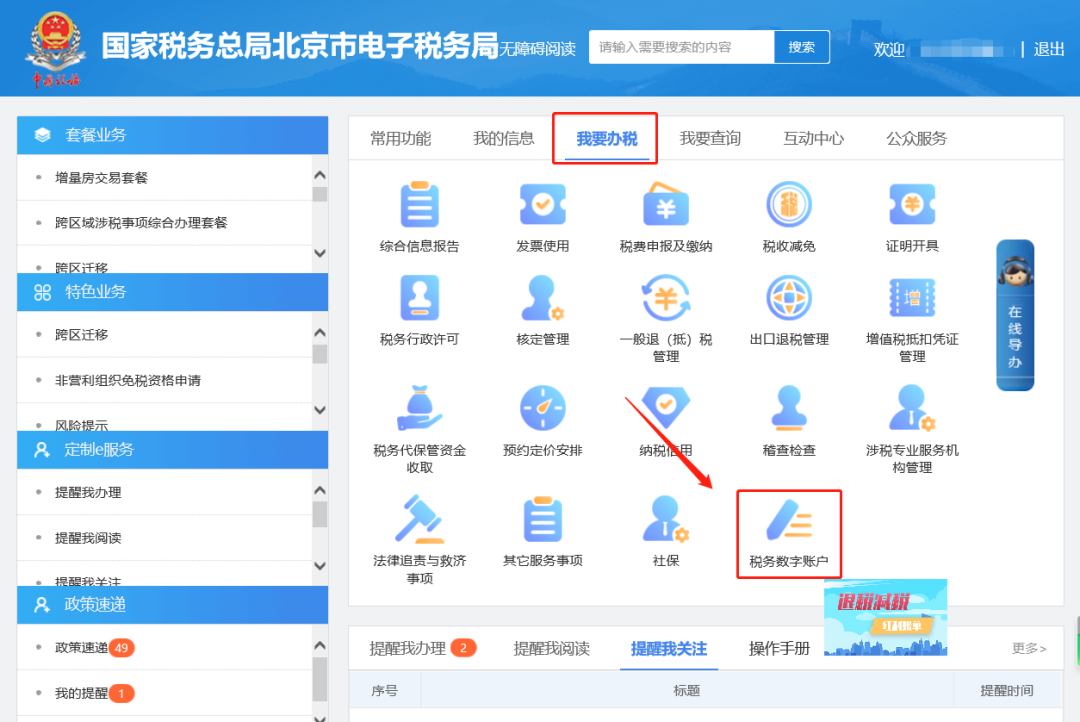Open 预约定价安排 icon
Image resolution: width=1080 pixels, height=722 pixels.
coord(543,409)
